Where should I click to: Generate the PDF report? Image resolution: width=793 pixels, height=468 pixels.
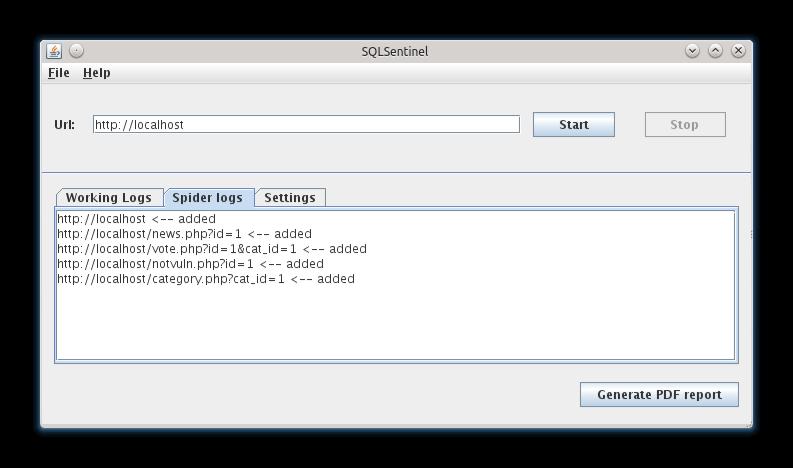tap(659, 394)
